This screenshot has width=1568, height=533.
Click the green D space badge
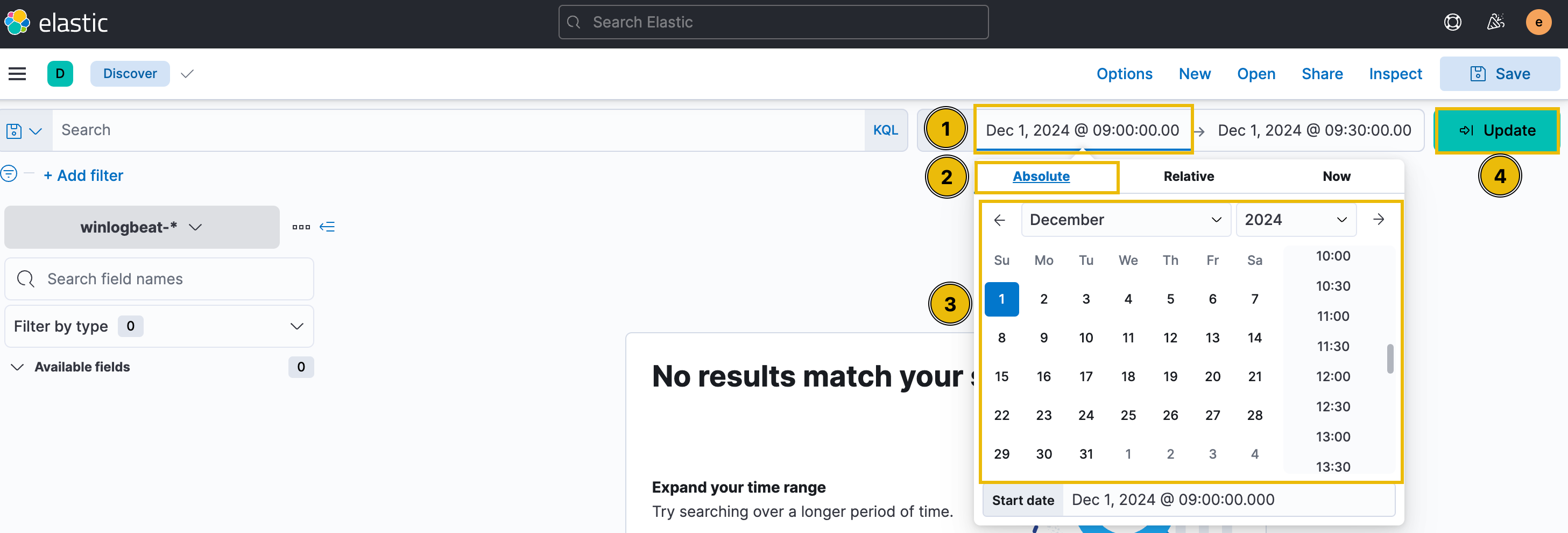click(60, 74)
